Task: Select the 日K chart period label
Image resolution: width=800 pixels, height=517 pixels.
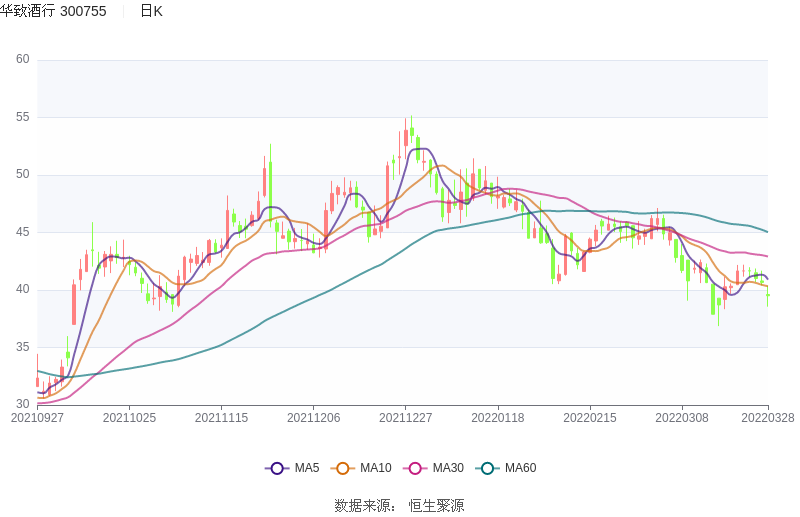Action: (x=151, y=11)
